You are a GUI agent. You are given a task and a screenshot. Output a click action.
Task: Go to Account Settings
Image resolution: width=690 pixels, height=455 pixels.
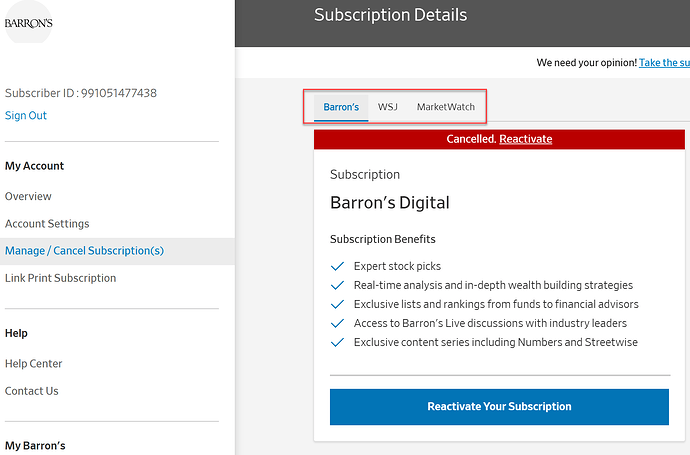click(x=47, y=224)
